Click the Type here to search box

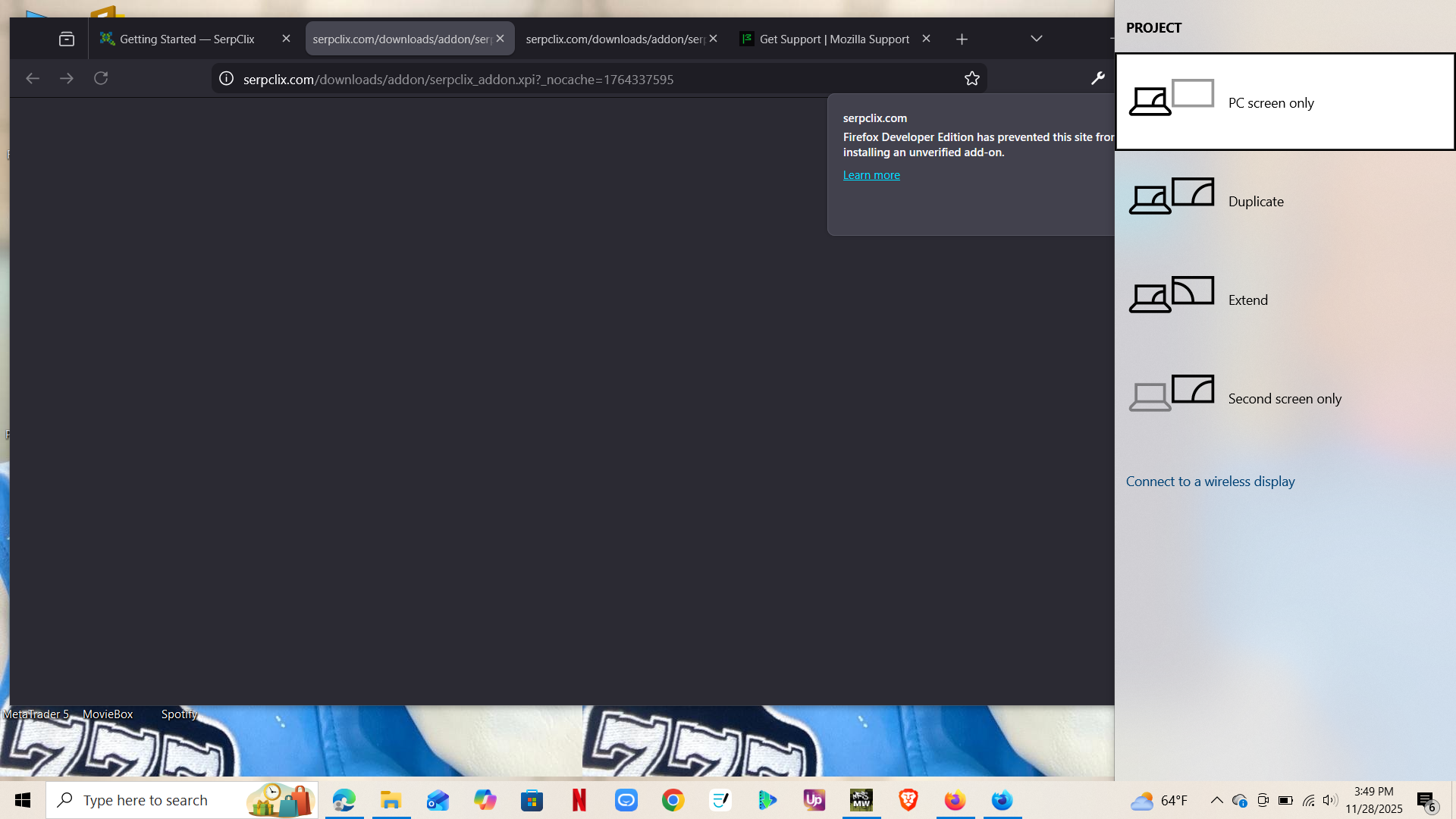(145, 800)
